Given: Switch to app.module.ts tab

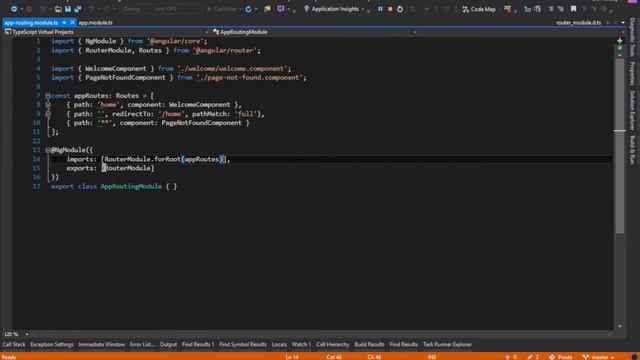Looking at the screenshot, I should pos(95,22).
